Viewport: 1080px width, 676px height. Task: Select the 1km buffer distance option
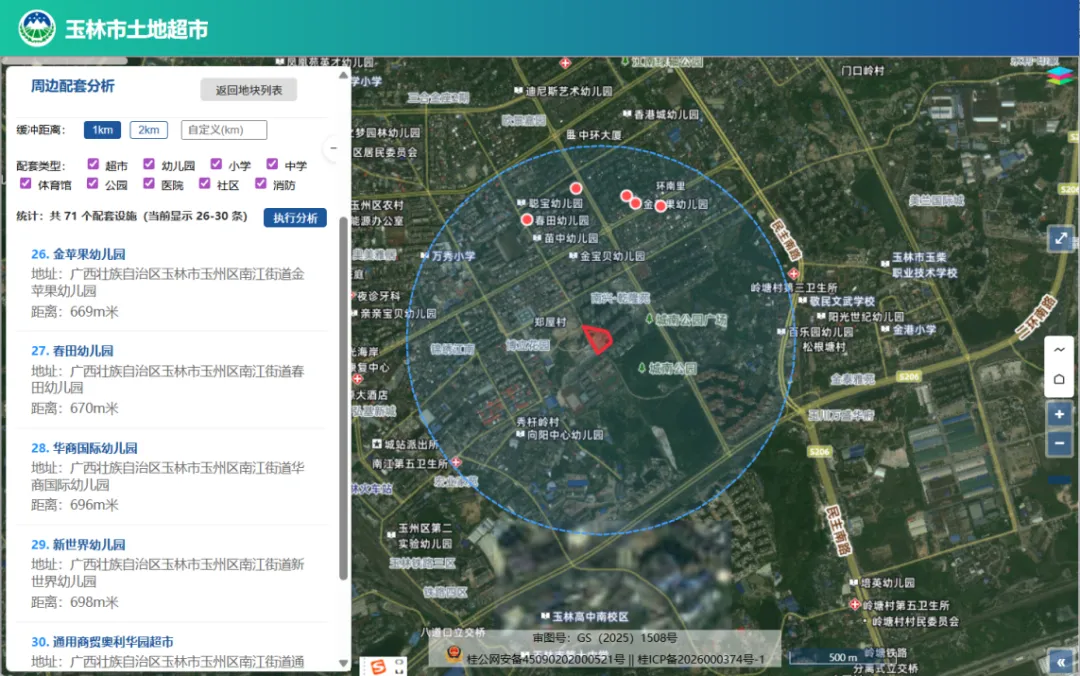point(103,130)
